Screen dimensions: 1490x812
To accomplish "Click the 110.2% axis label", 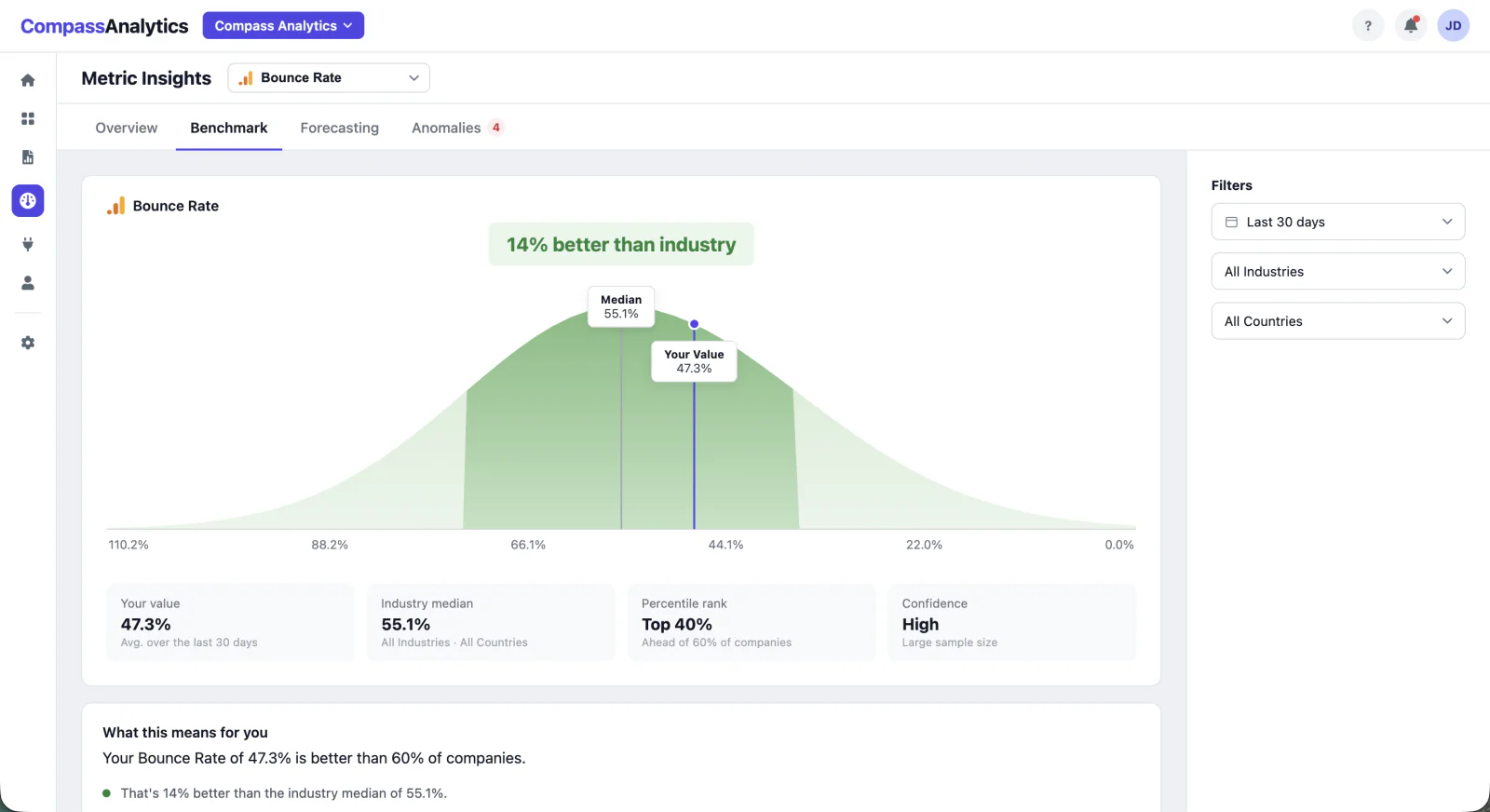I will point(129,545).
